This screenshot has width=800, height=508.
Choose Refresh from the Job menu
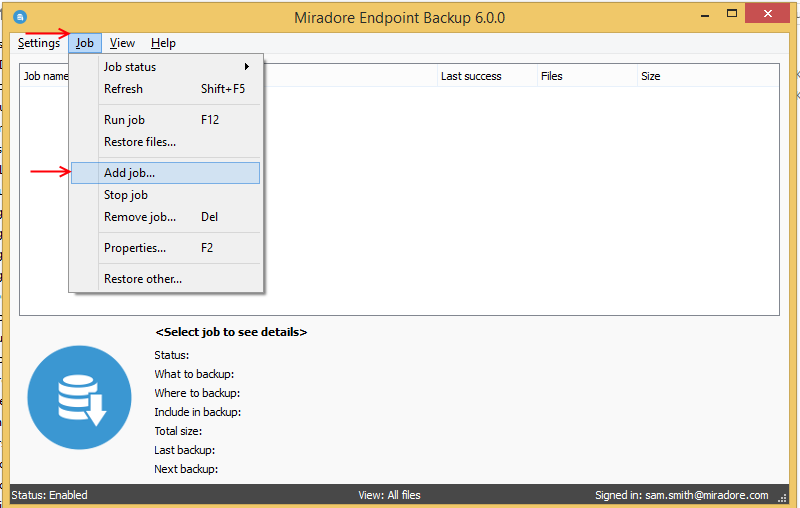(x=165, y=89)
